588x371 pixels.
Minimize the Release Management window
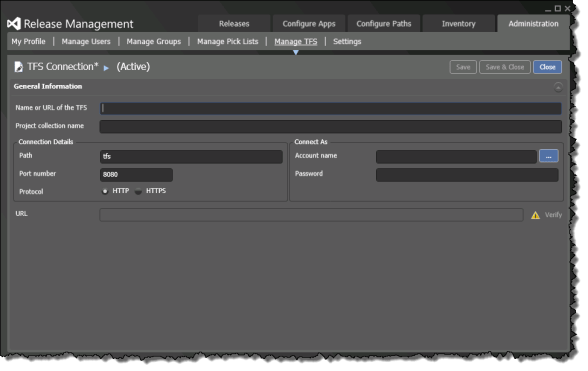pyautogui.click(x=548, y=9)
